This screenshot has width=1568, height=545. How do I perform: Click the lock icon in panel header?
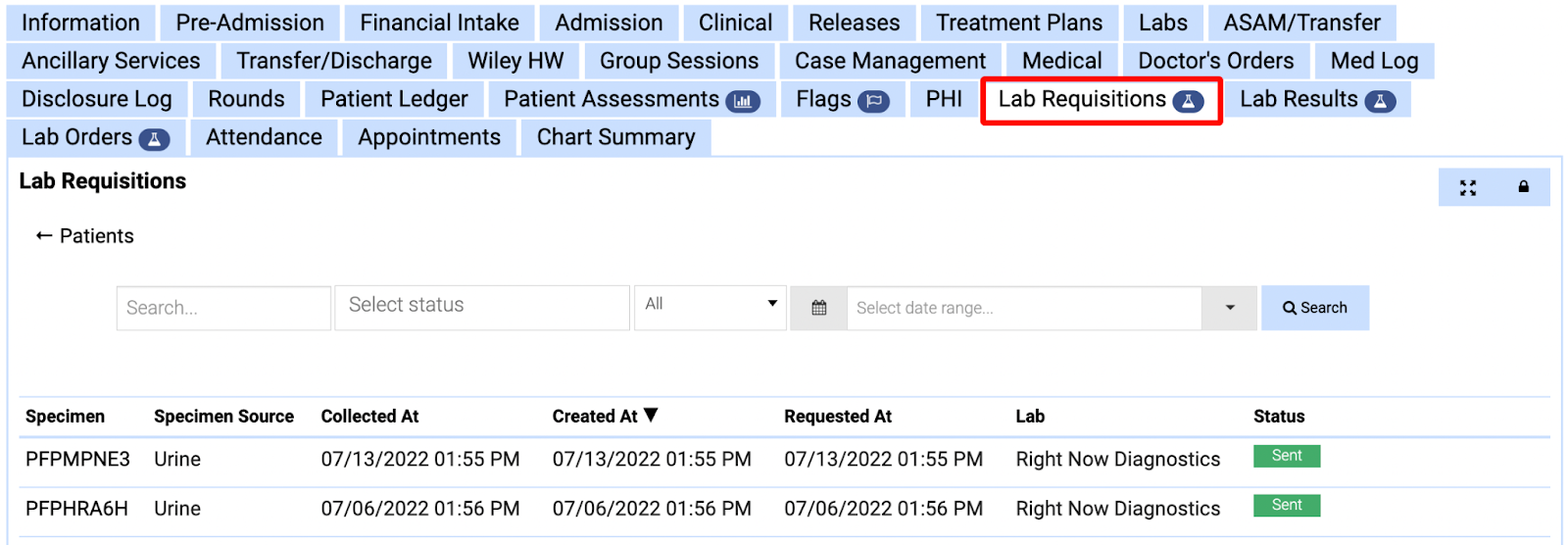point(1523,187)
